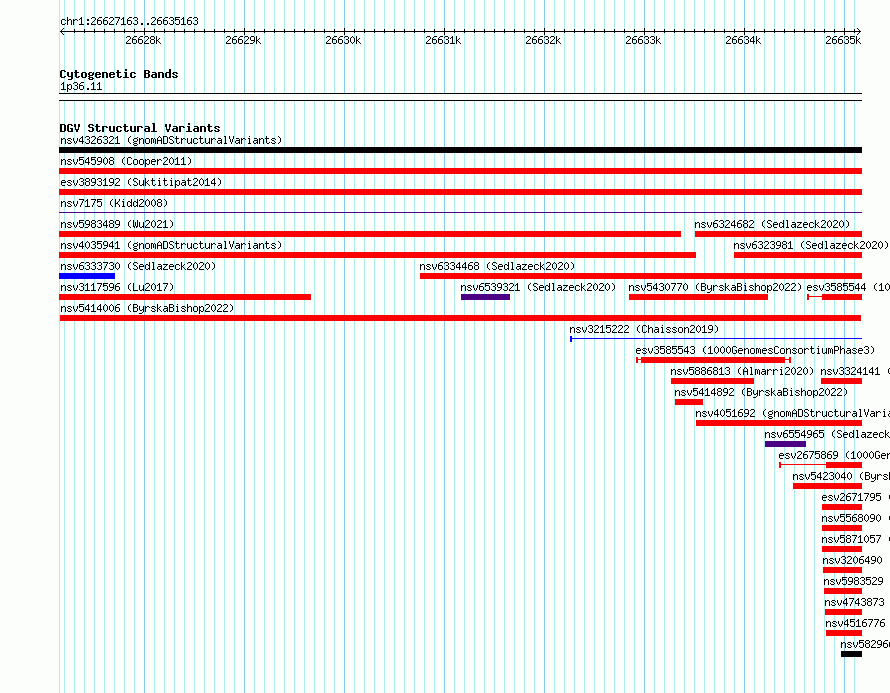This screenshot has width=890, height=693.
Task: Open nsv6539321 (Sedlazeck2020) label
Action: pyautogui.click(x=538, y=287)
